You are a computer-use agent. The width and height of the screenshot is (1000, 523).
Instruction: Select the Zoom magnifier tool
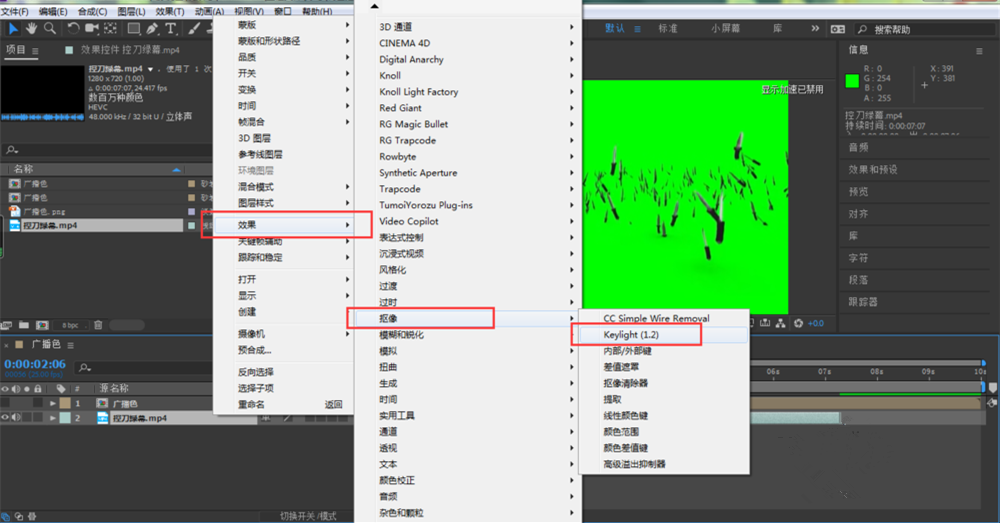[49, 28]
